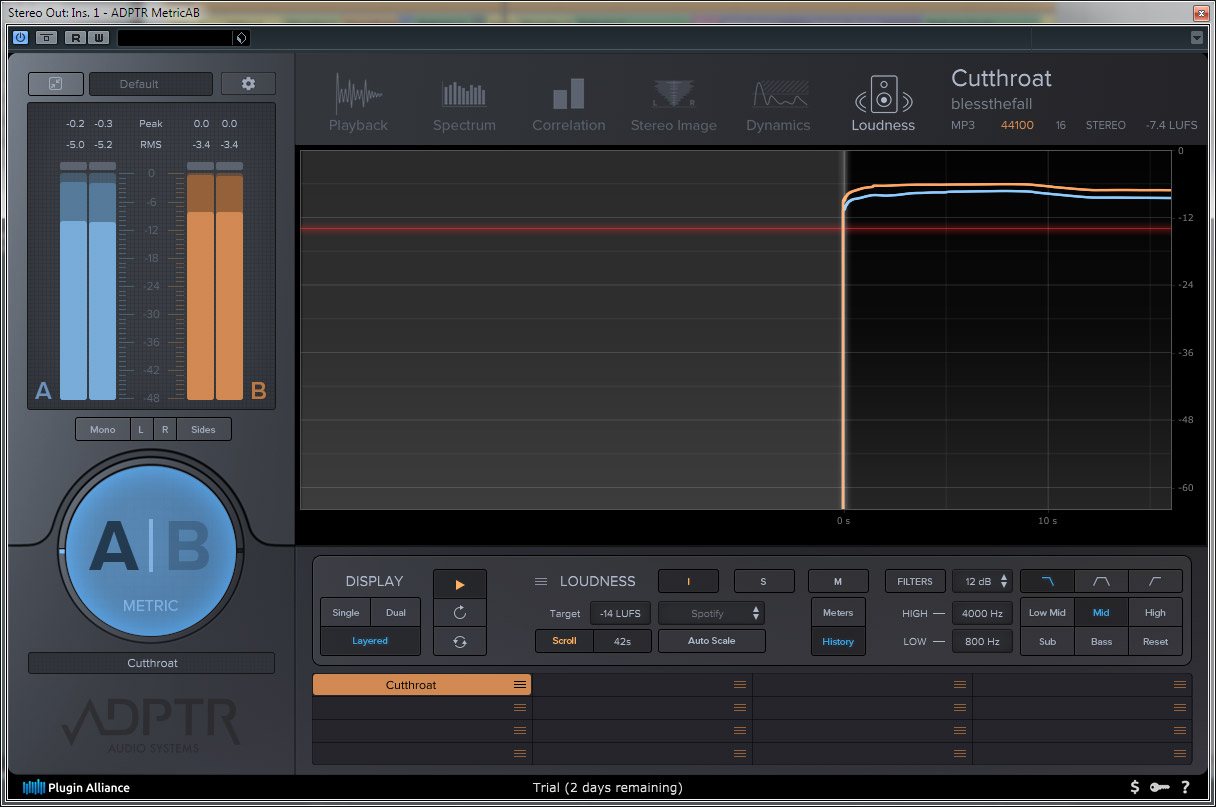Select the Mid filter preset
The image size is (1216, 807).
click(1101, 613)
